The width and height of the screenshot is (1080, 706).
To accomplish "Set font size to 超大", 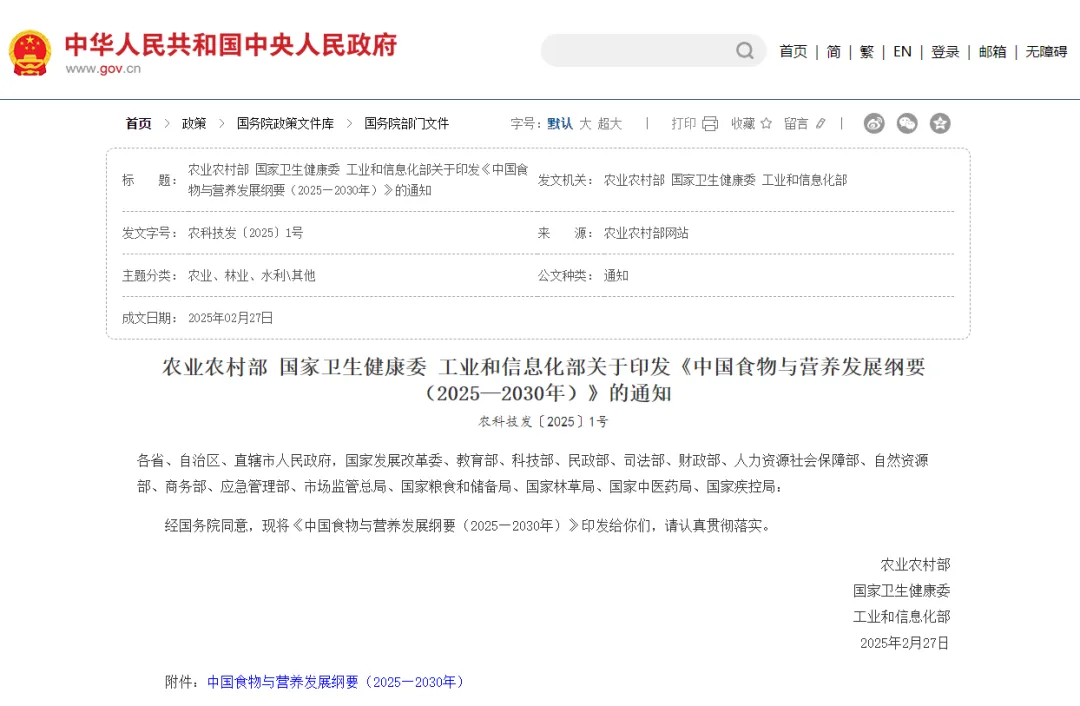I will click(610, 123).
